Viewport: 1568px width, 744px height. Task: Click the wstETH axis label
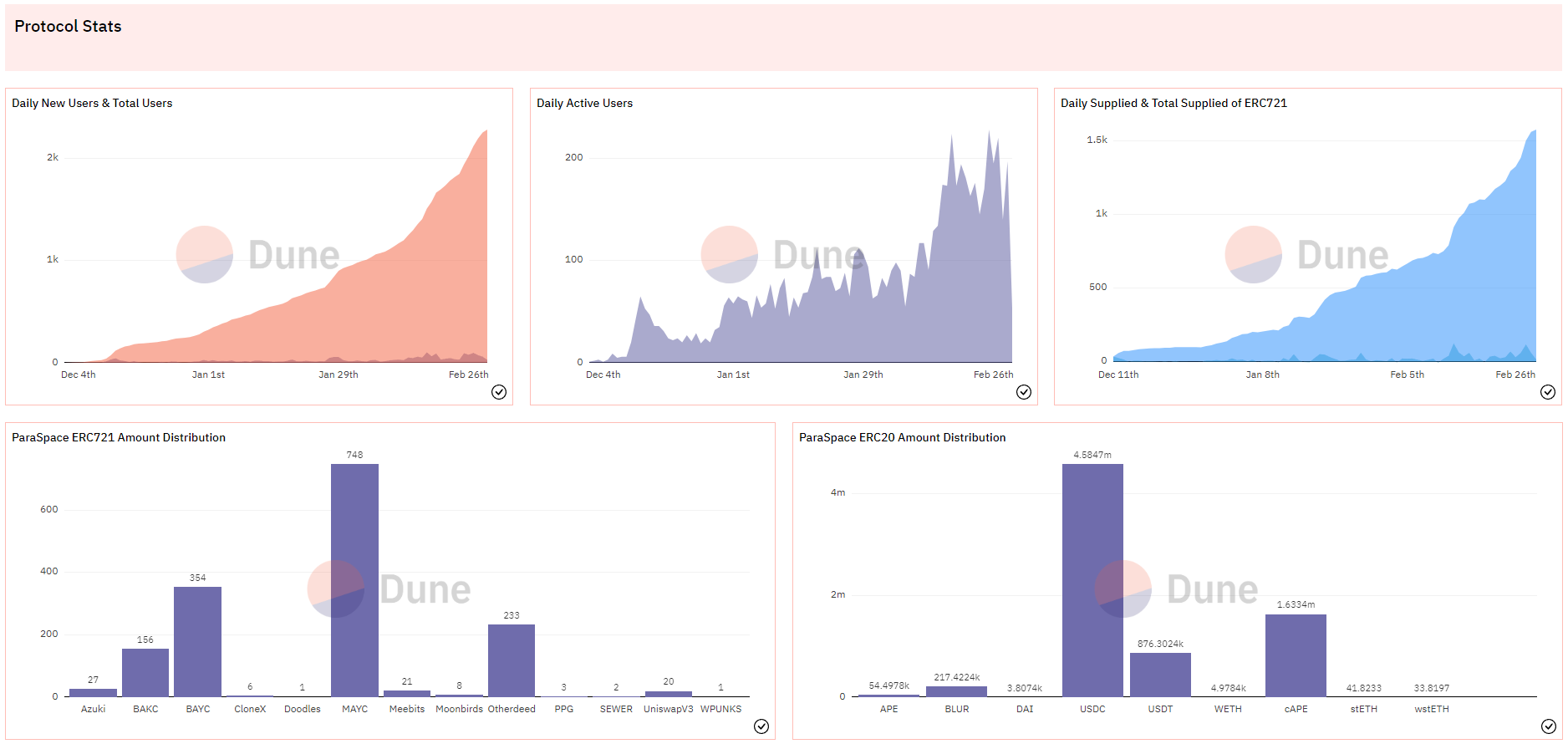click(x=1432, y=709)
